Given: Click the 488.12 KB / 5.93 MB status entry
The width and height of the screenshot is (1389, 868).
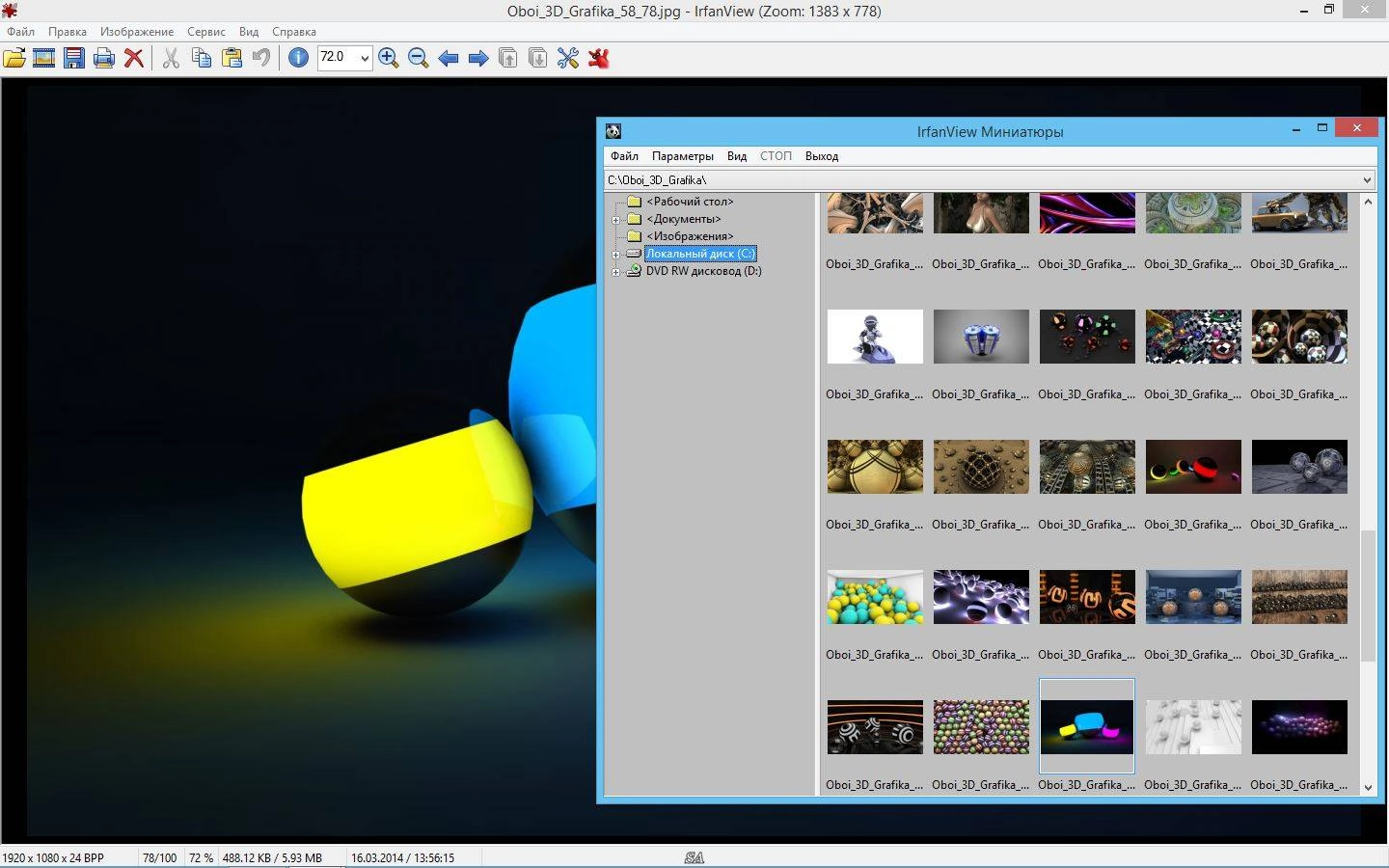Looking at the screenshot, I should pyautogui.click(x=272, y=857).
